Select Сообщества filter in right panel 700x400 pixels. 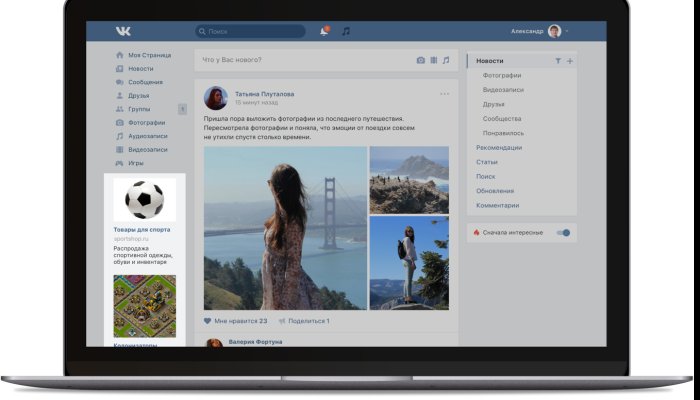tap(502, 118)
